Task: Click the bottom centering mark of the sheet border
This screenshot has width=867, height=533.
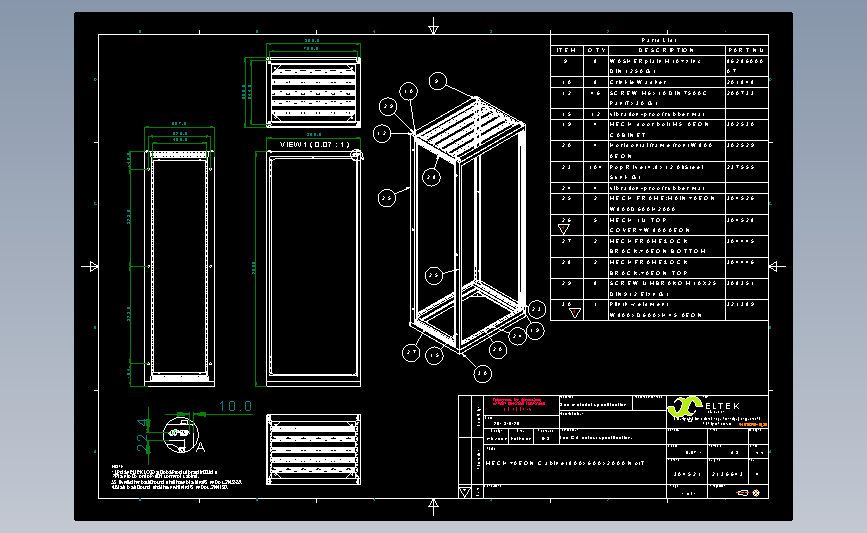Action: point(434,506)
